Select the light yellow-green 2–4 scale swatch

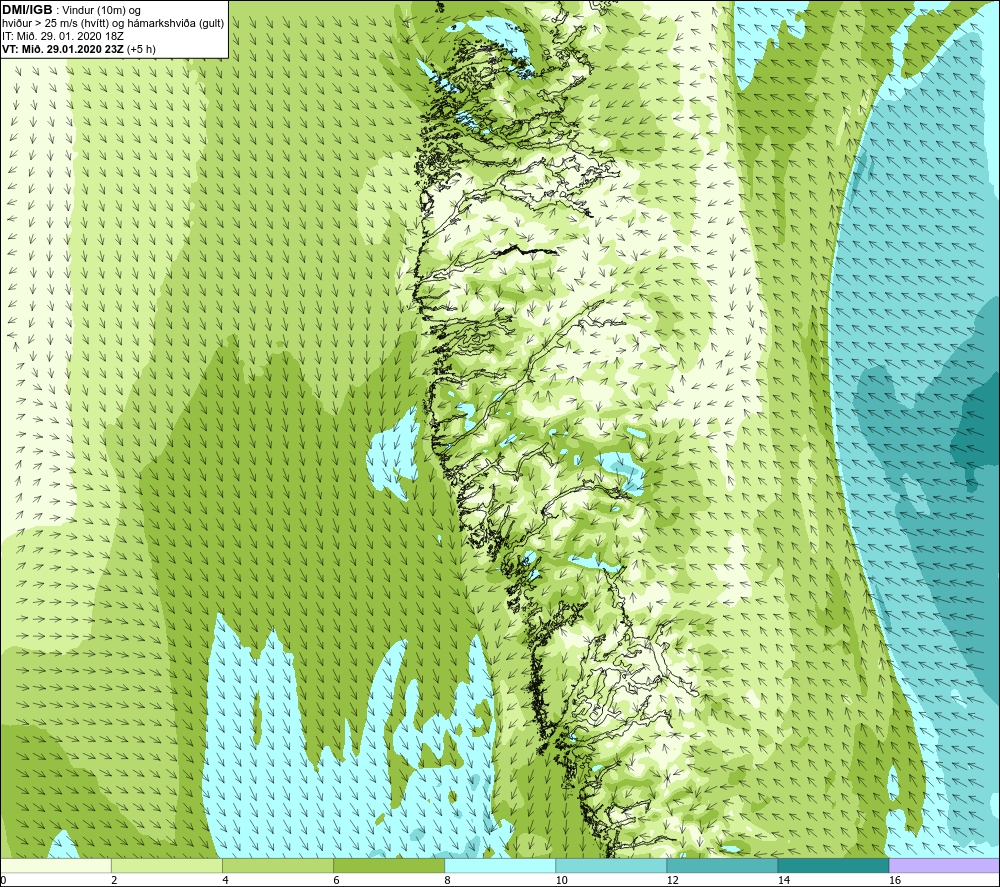[167, 865]
